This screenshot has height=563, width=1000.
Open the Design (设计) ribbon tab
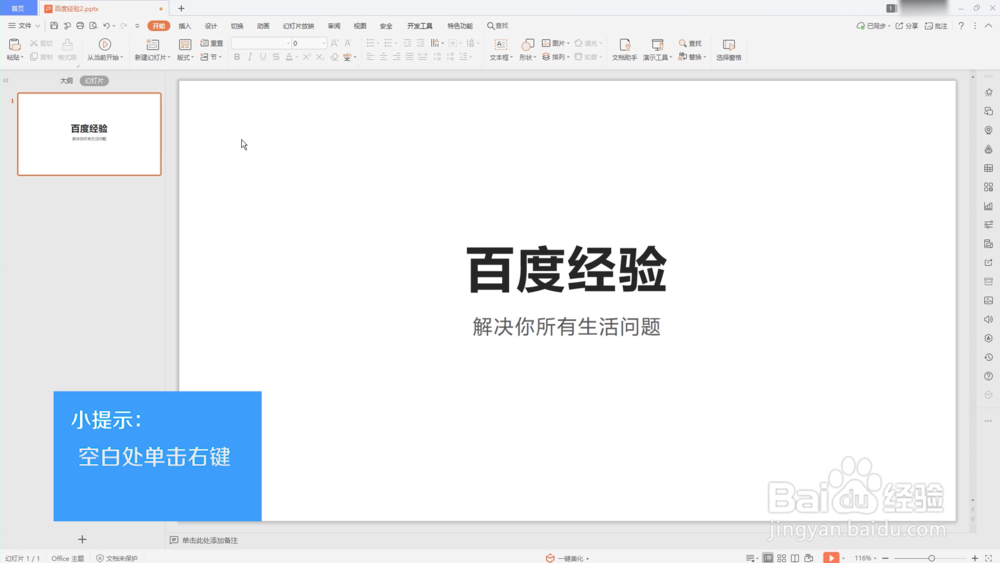click(211, 26)
